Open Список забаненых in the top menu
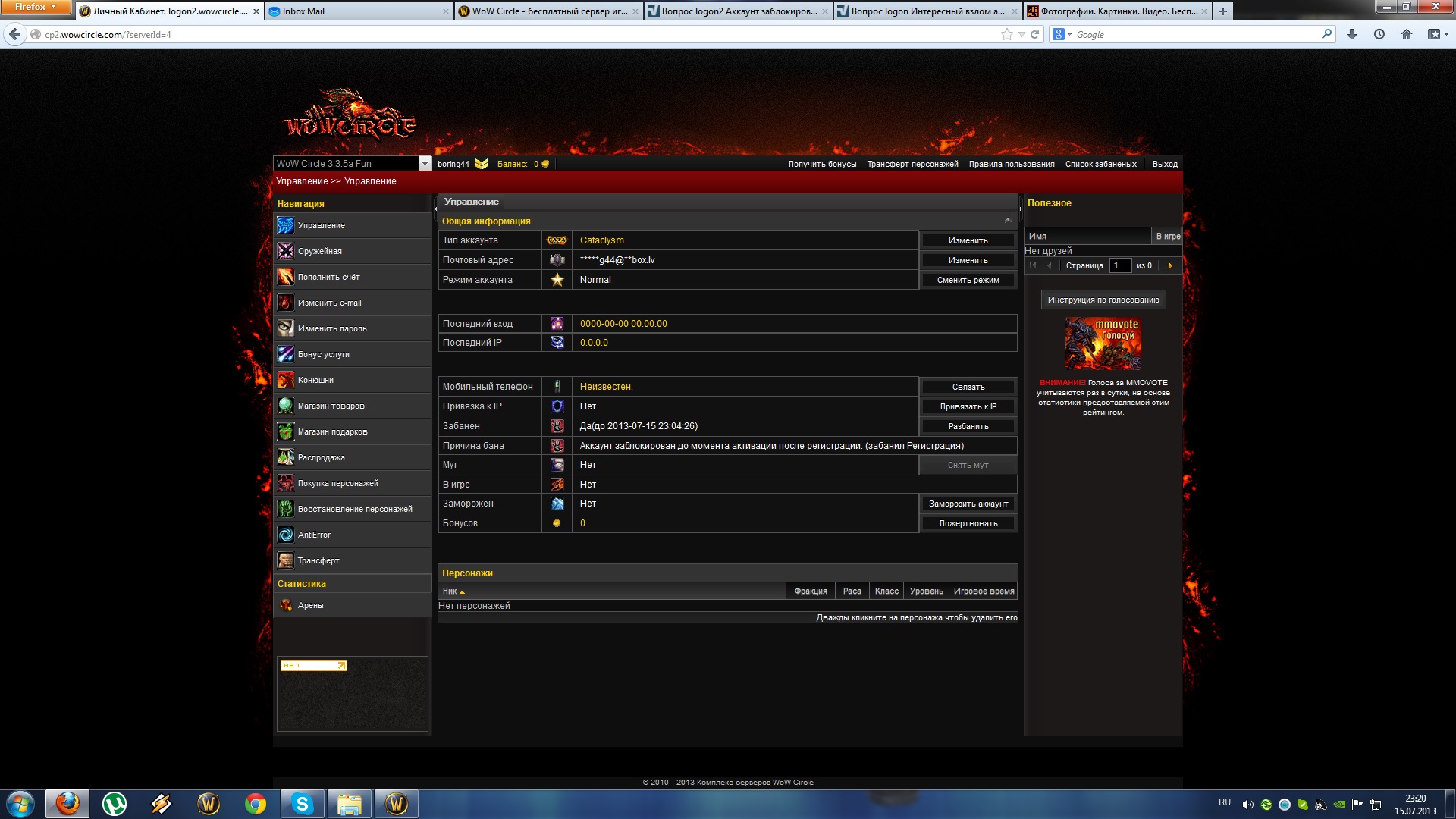 1100,164
